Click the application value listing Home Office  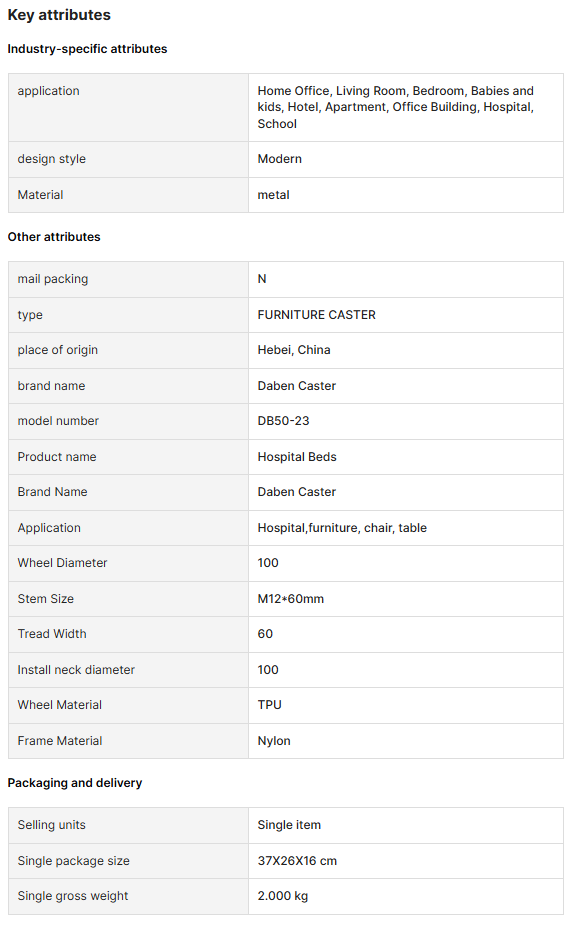(x=396, y=107)
